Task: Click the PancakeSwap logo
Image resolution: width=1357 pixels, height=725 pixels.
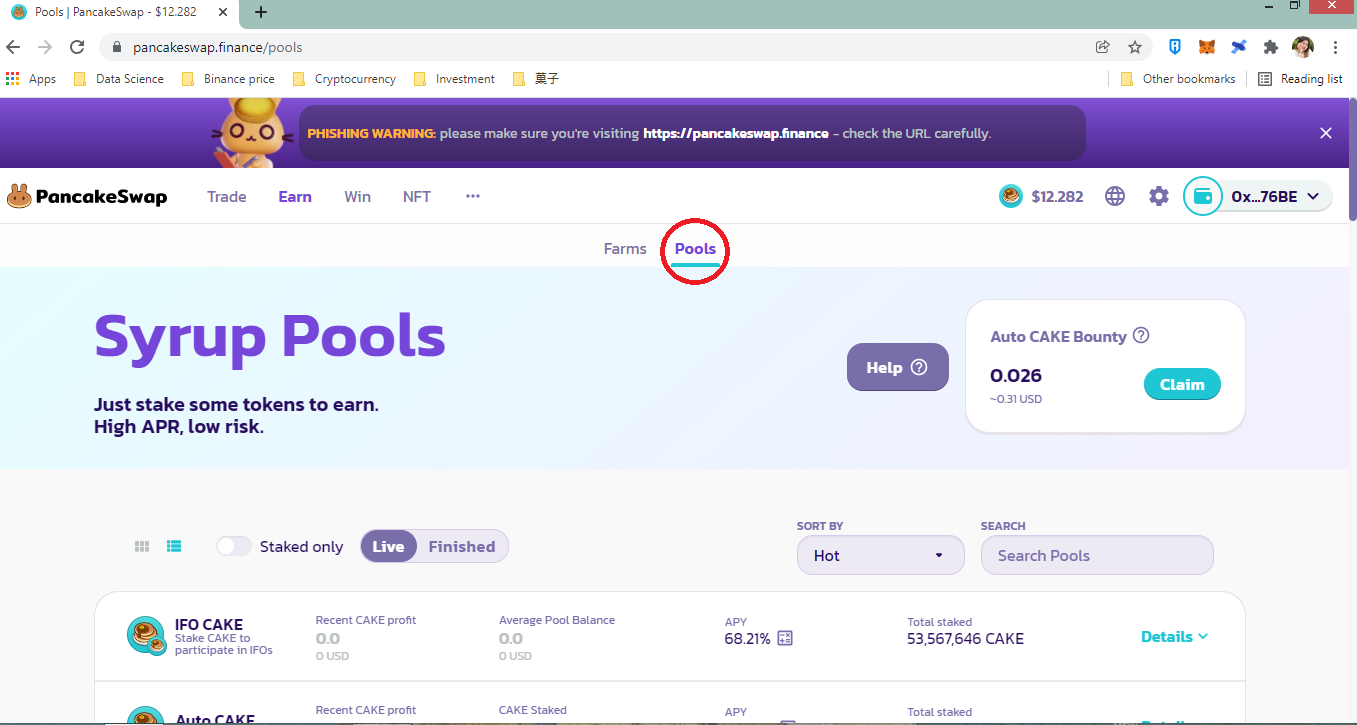Action: tap(87, 197)
